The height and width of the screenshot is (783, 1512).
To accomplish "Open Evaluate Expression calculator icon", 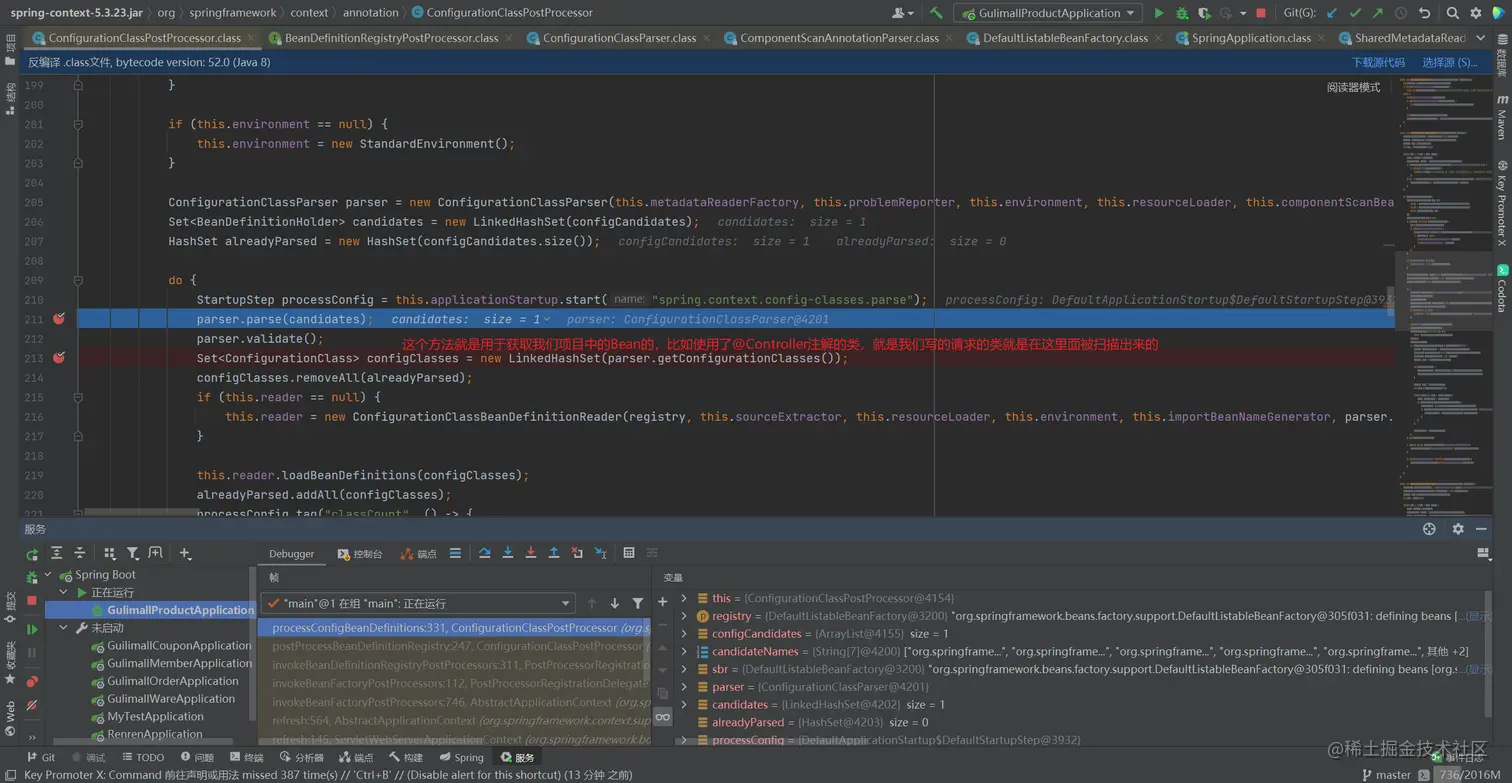I will [x=628, y=553].
